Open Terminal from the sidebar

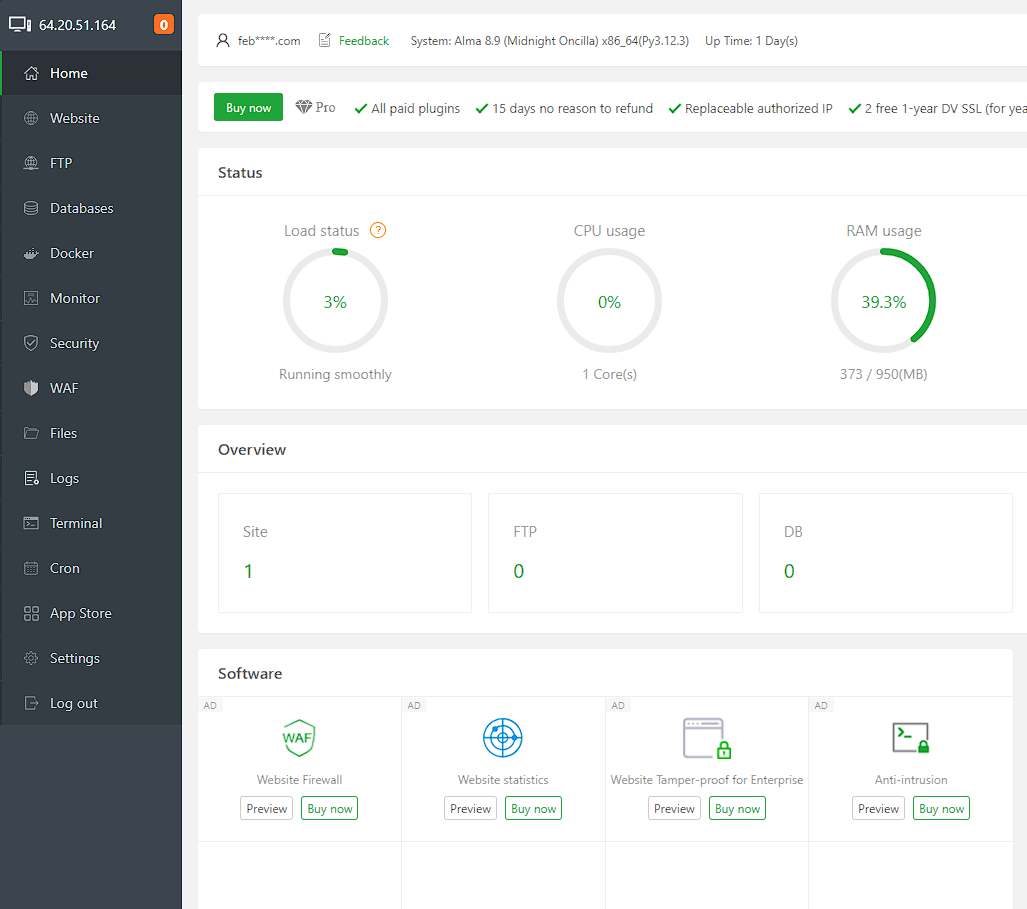pos(92,523)
